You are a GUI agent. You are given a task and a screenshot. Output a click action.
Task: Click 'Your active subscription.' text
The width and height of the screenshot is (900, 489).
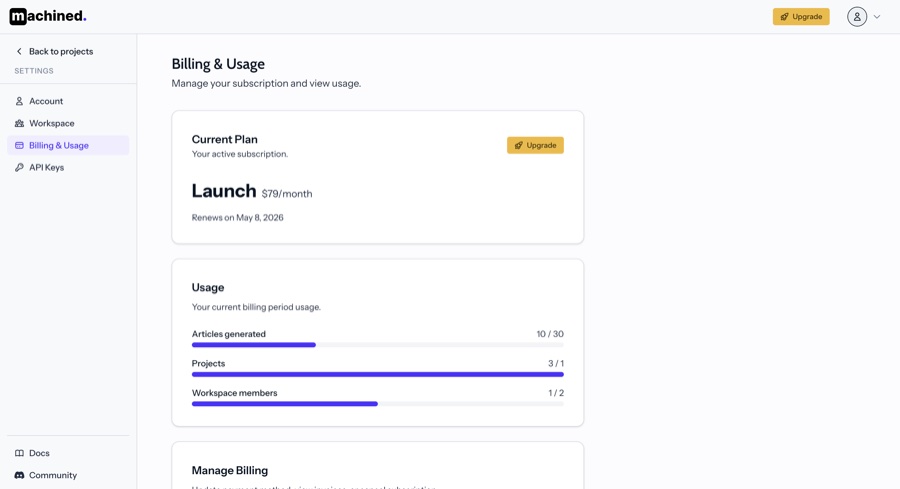tap(240, 154)
